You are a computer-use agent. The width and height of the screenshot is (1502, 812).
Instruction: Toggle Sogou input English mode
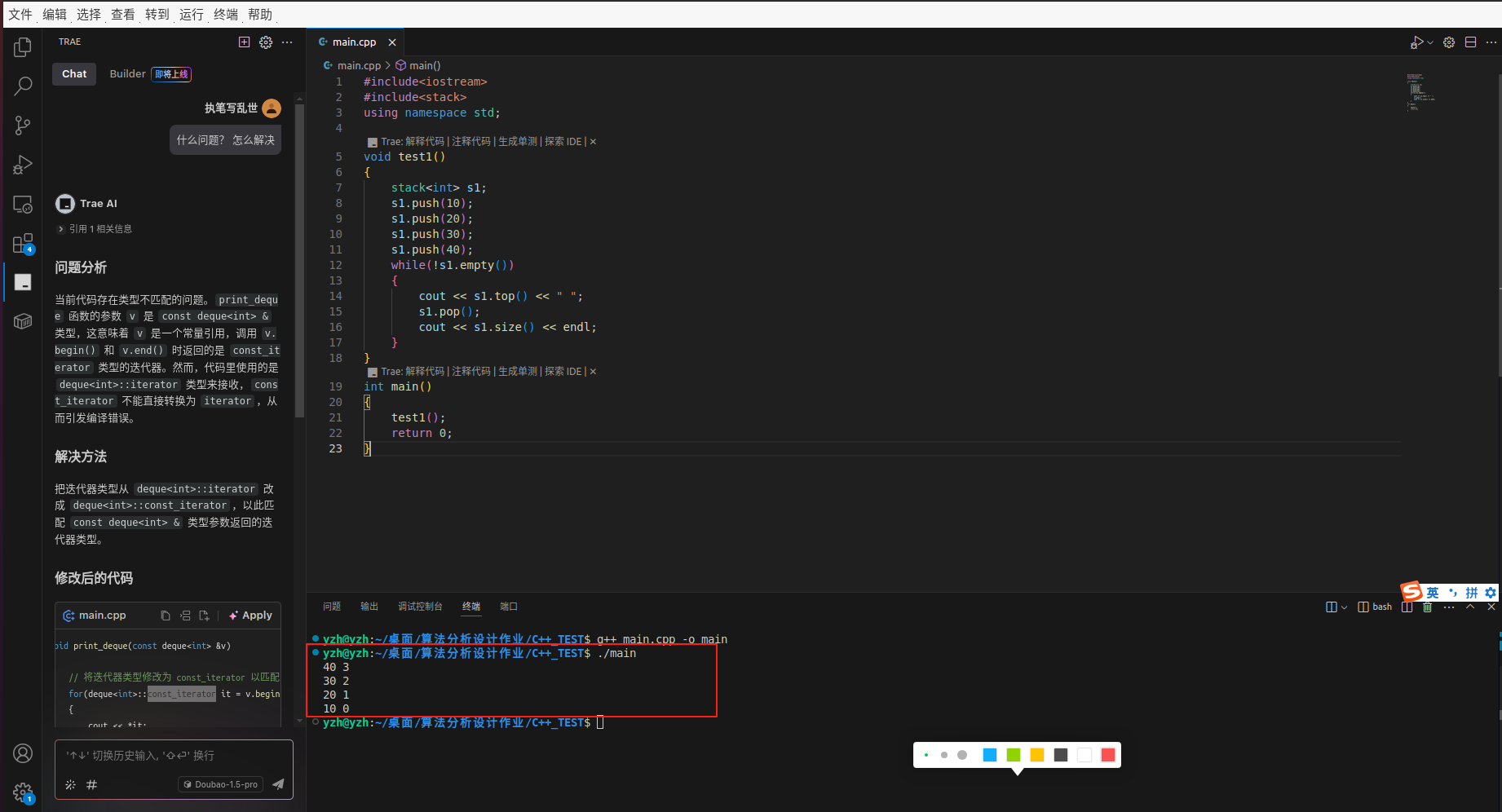coord(1433,593)
